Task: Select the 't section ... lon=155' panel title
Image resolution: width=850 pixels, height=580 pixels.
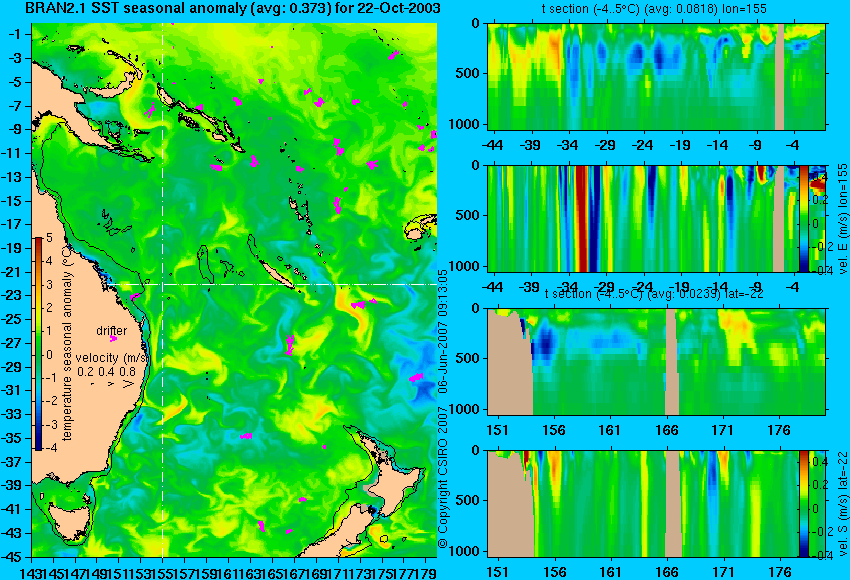Action: pyautogui.click(x=654, y=9)
